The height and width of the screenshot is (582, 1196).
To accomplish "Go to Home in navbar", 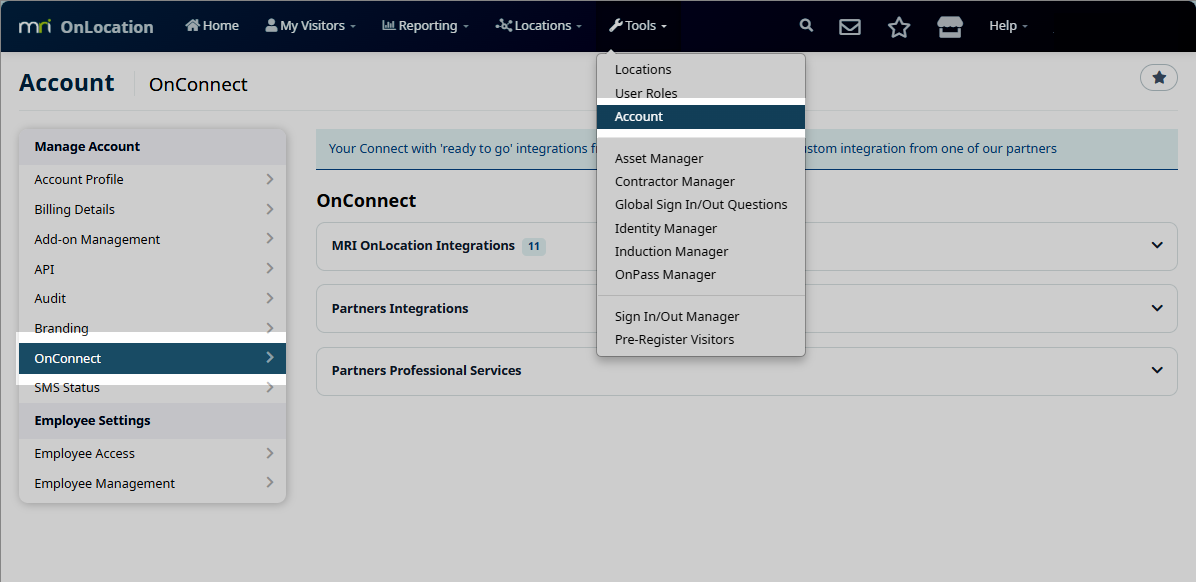I will tap(212, 26).
